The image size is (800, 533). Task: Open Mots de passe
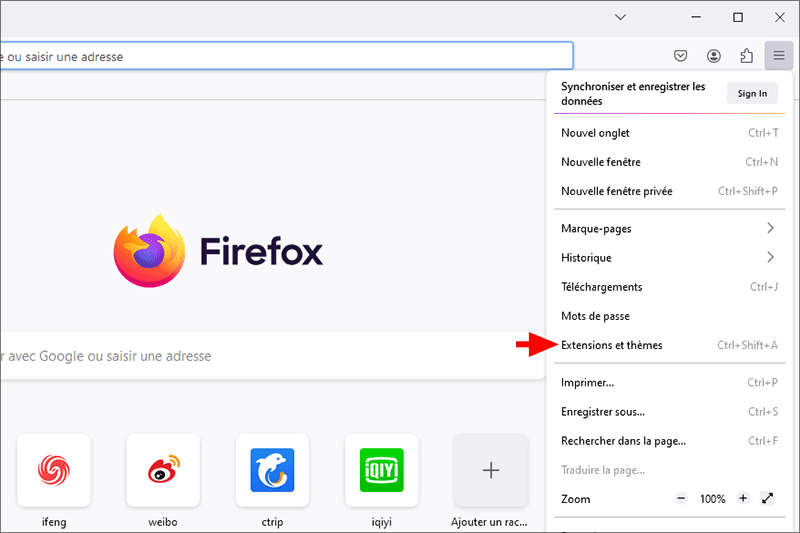pos(669,316)
